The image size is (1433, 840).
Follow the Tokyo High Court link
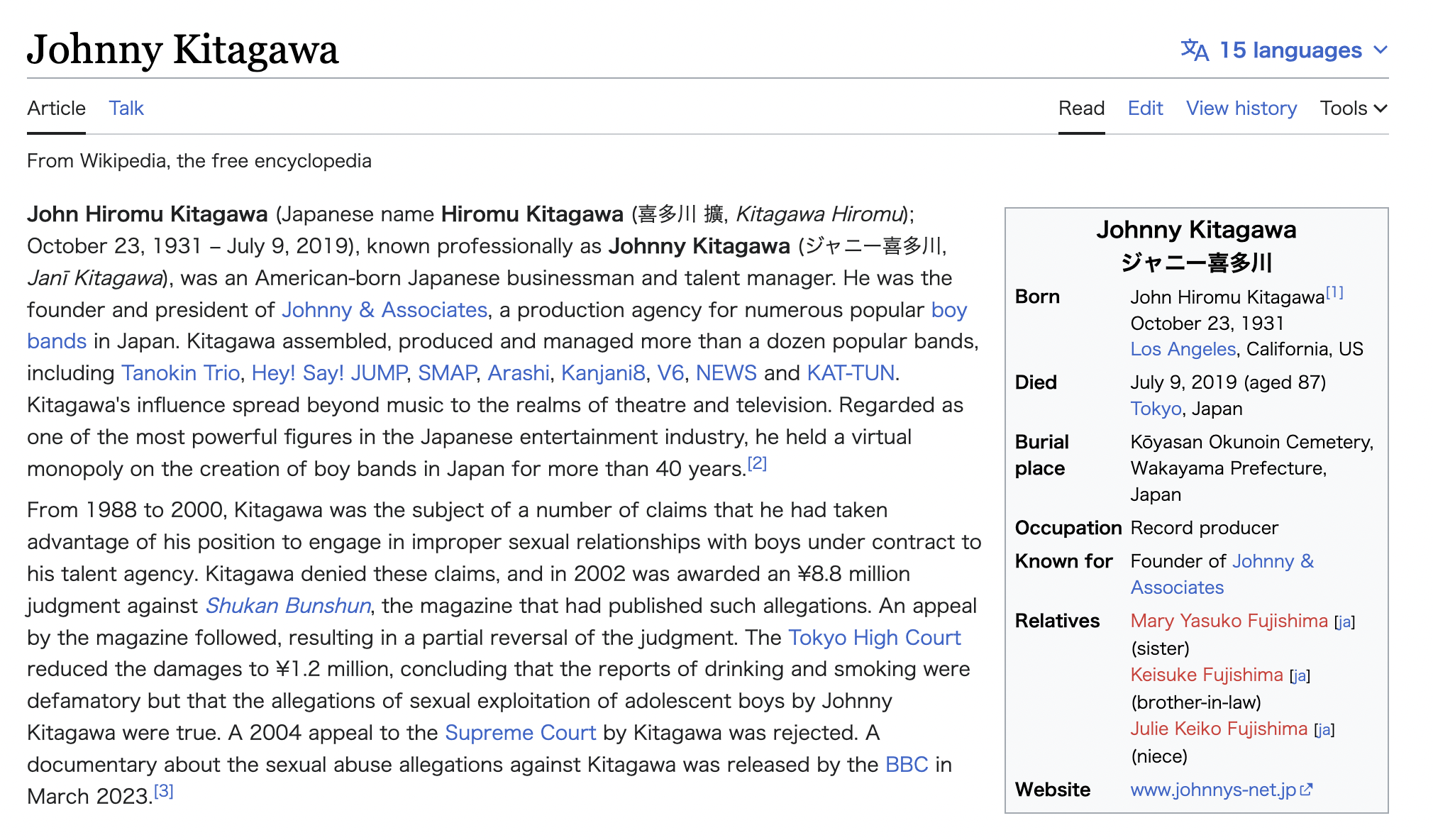click(875, 638)
